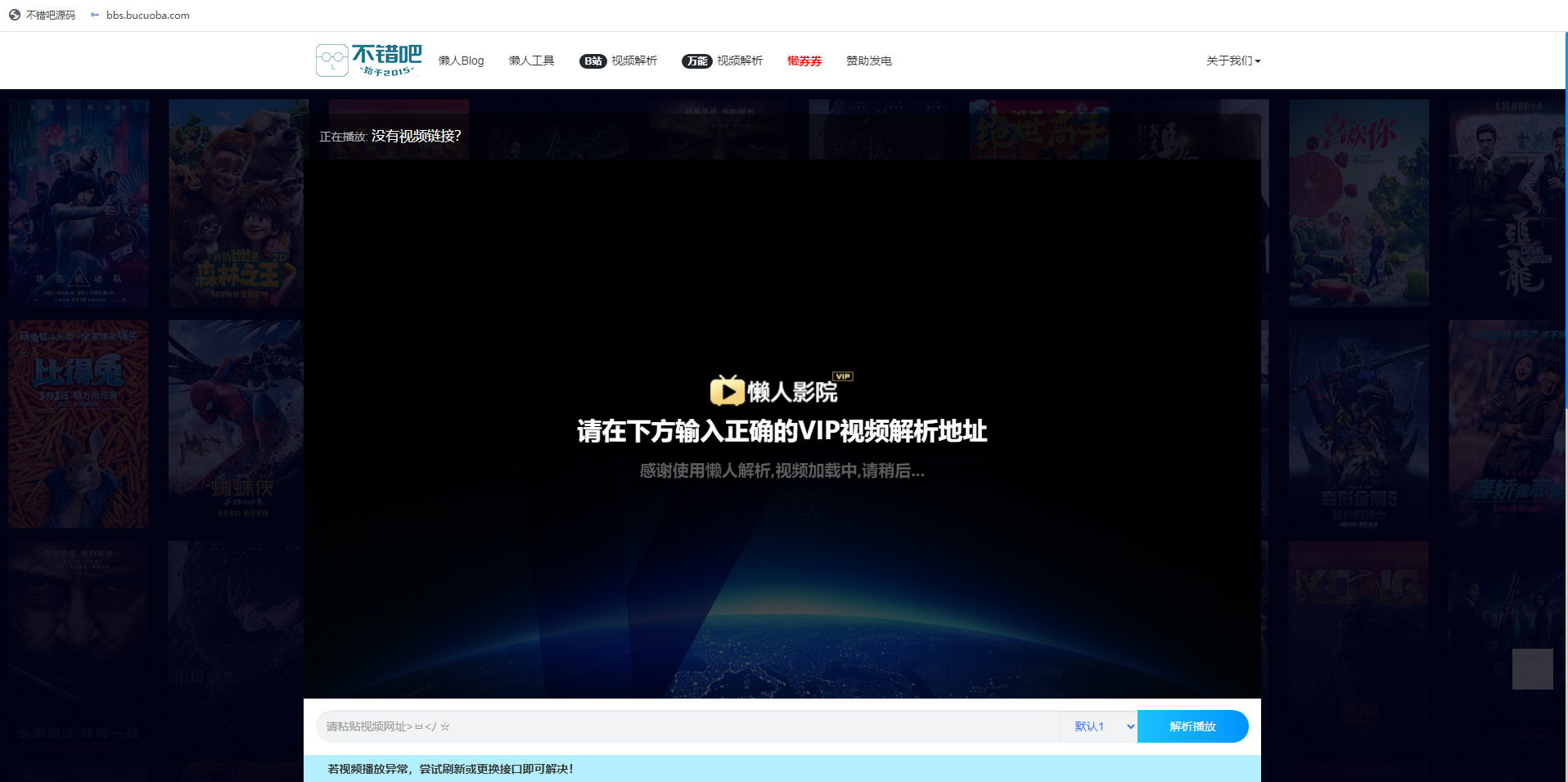Click the page's vertical scrollbar
Screen dimensions: 1568x782
[1565, 245]
